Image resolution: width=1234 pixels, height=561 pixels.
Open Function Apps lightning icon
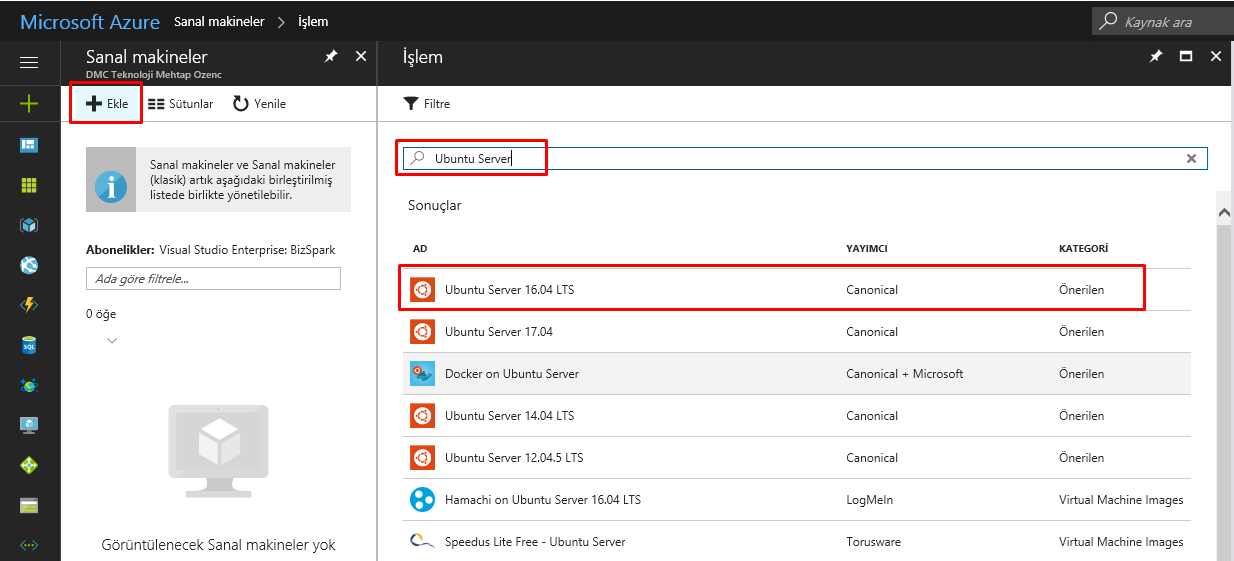tap(29, 305)
